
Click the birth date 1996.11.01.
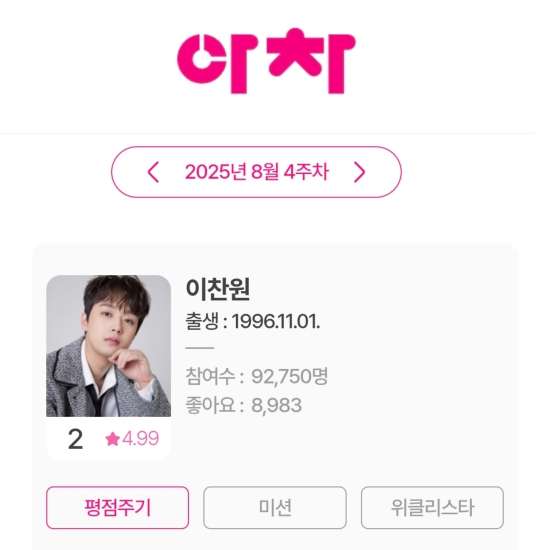click(x=276, y=321)
